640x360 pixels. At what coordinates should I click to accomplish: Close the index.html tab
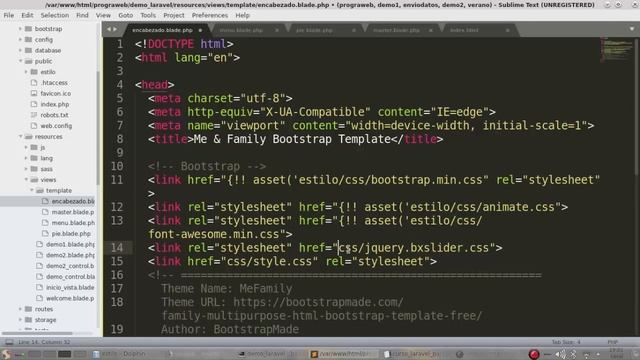(x=507, y=30)
